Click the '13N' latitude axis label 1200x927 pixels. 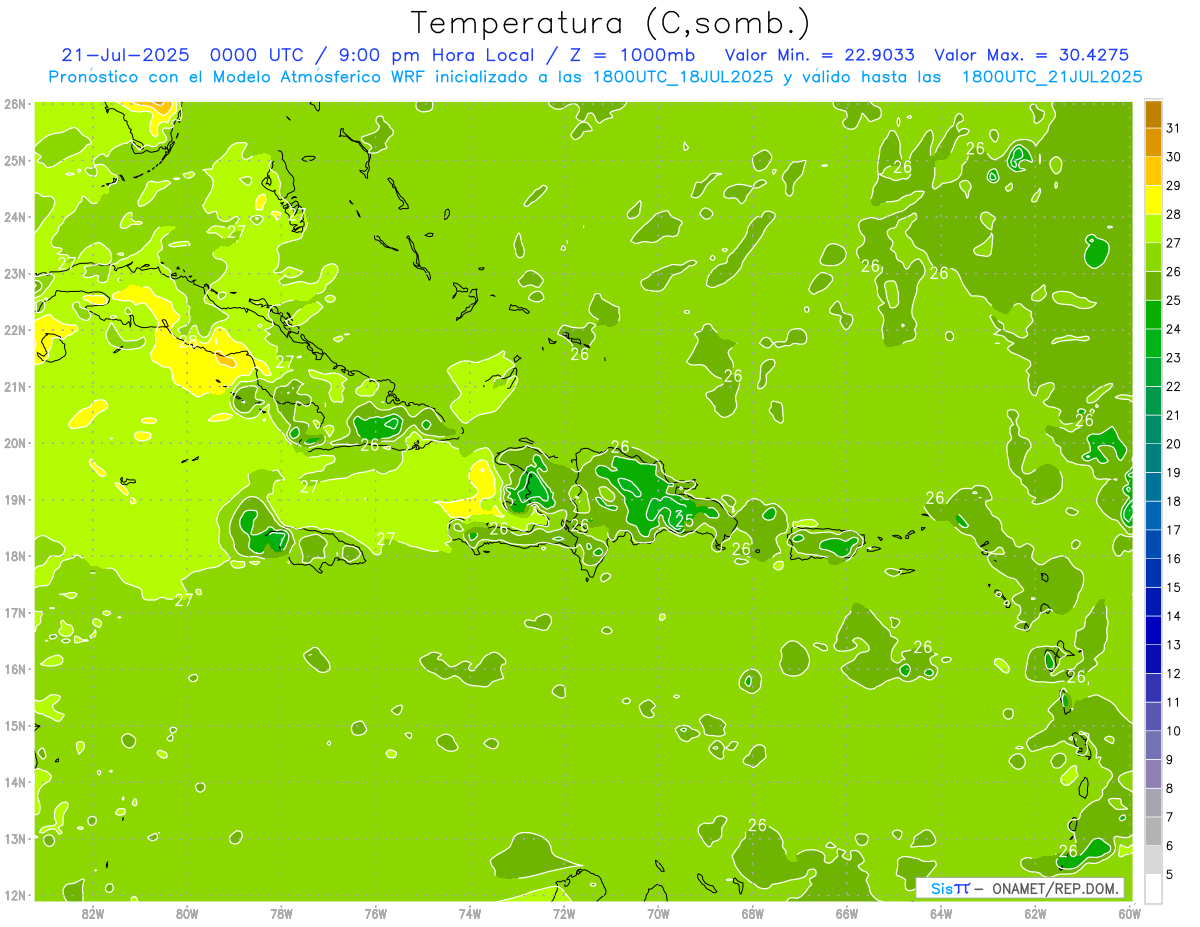tap(14, 839)
